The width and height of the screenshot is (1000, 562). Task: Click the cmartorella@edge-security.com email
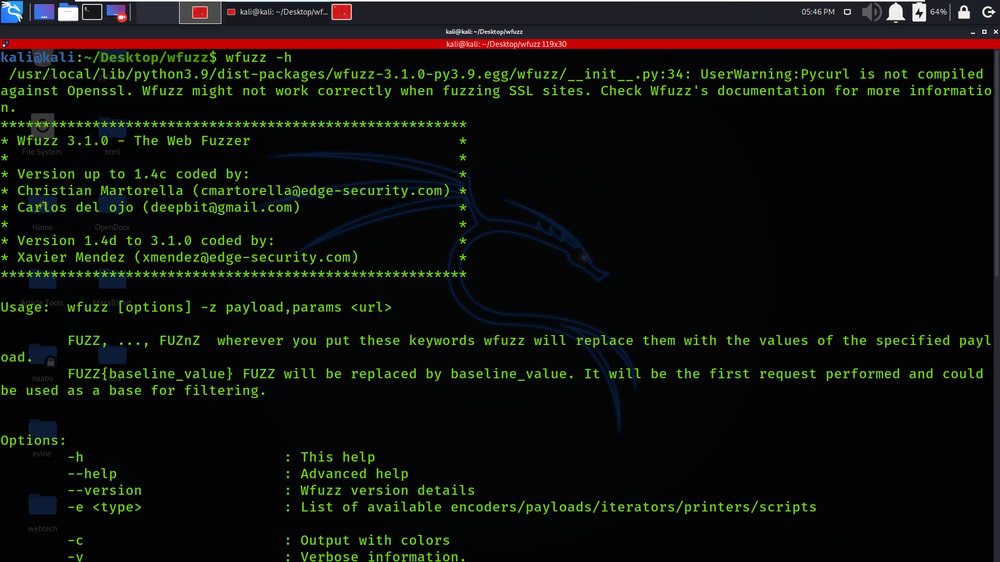pos(321,191)
